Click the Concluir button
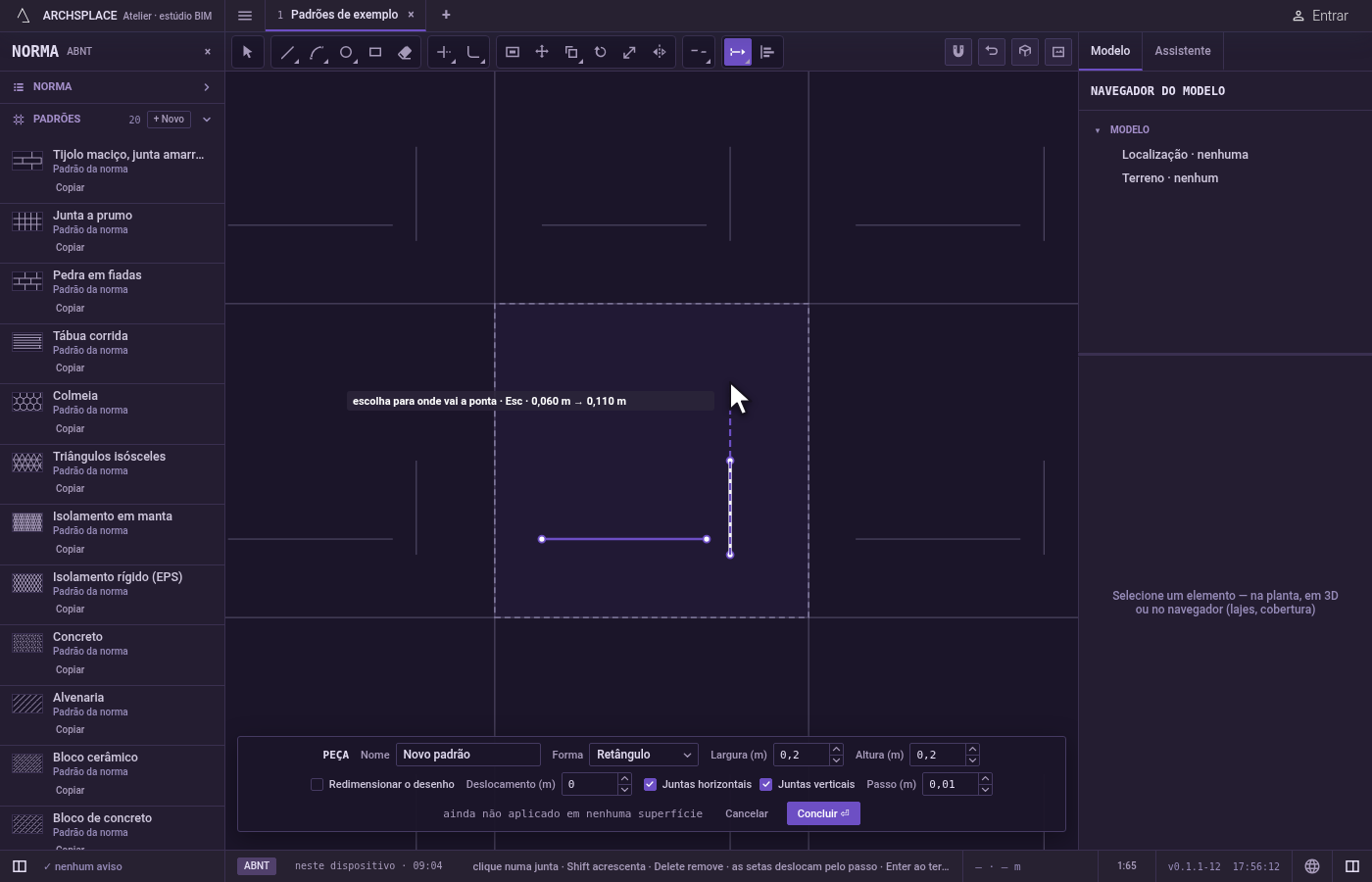This screenshot has height=882, width=1372. point(823,813)
